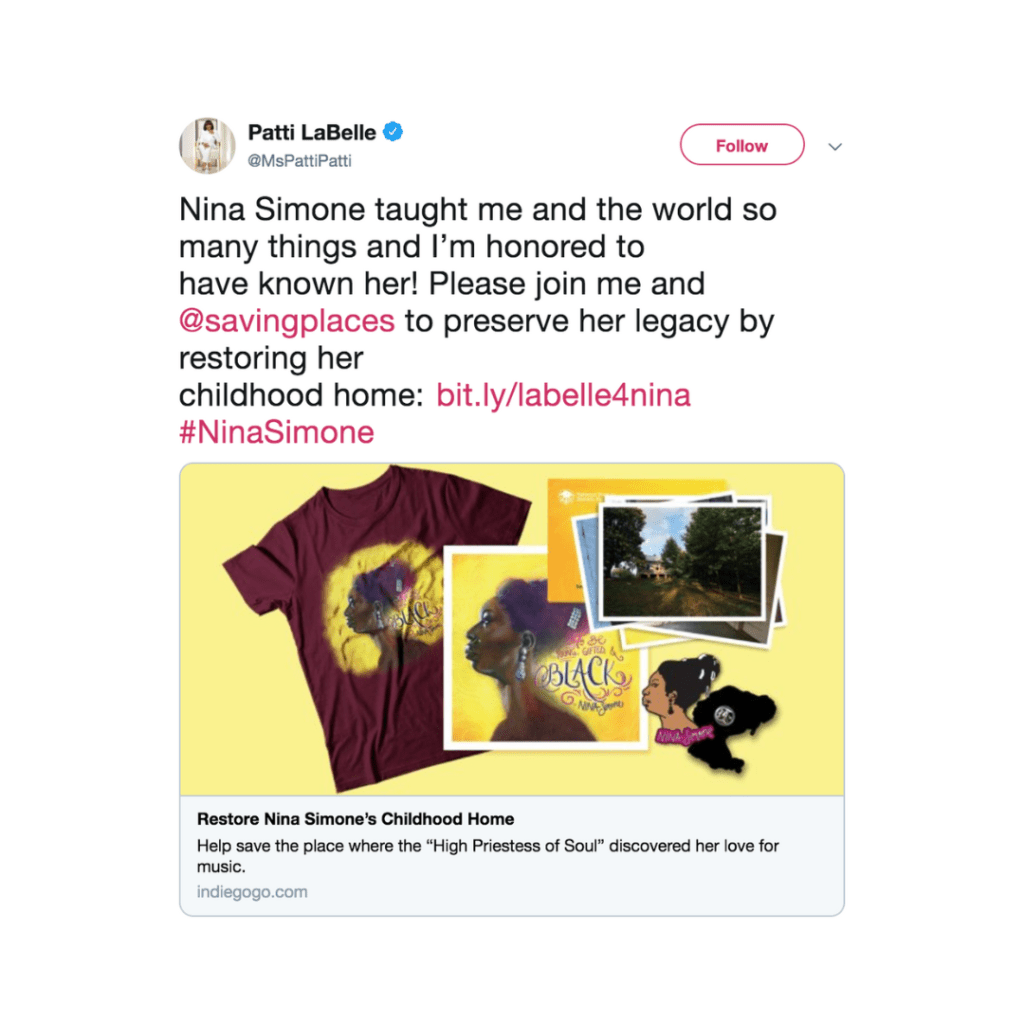Click Patti LaBelle's profile avatar
This screenshot has height=1024, width=1024.
(x=207, y=146)
